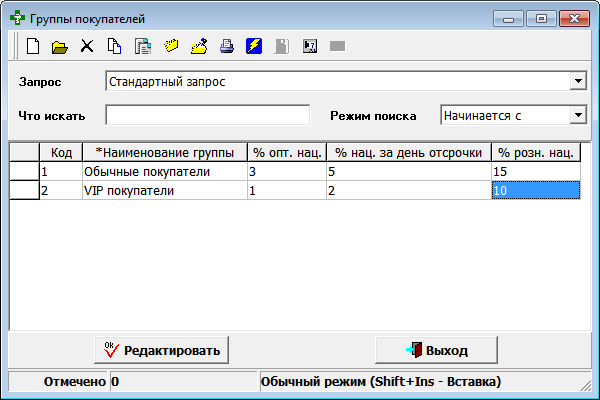Select the VIP покупатели cell
The width and height of the screenshot is (600, 400).
coord(165,190)
